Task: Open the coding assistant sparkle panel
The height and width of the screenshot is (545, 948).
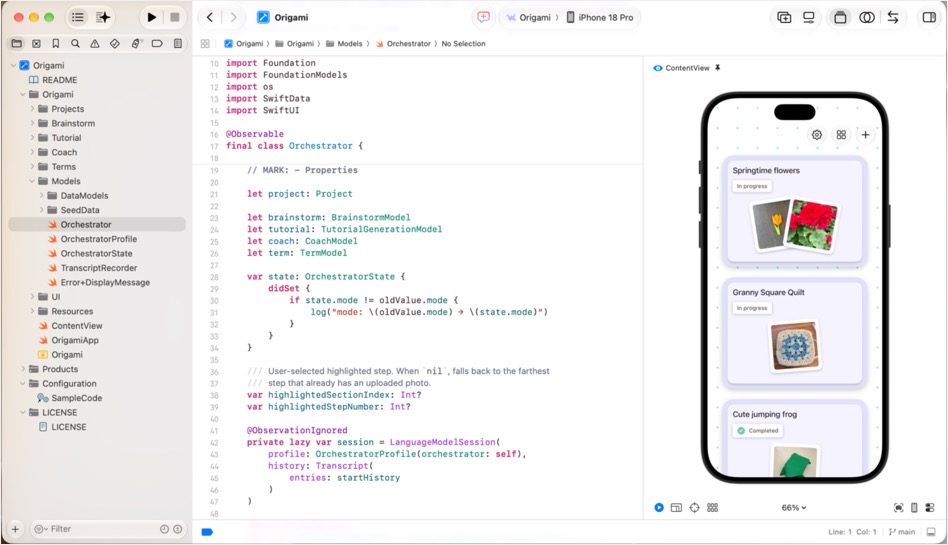Action: (103, 18)
